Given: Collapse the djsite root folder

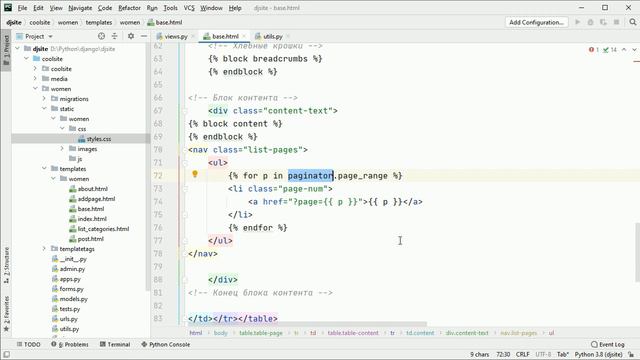Looking at the screenshot, I should pos(18,49).
